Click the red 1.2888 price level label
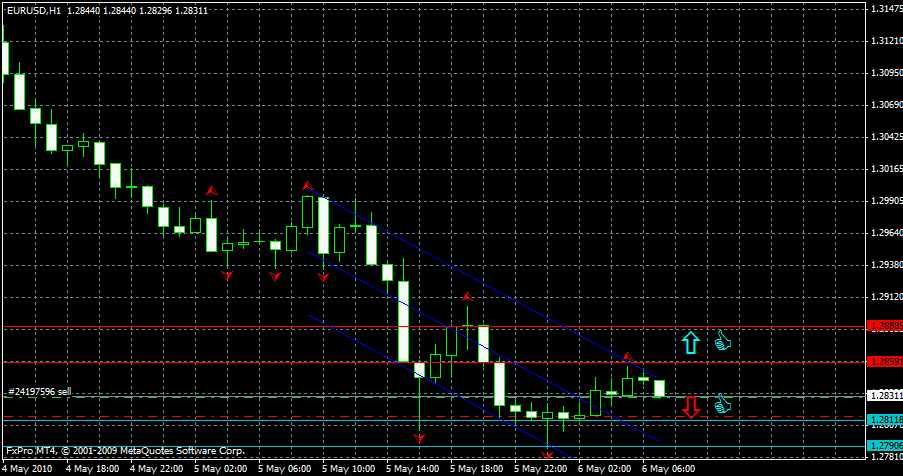This screenshot has height=476, width=903. [x=885, y=326]
